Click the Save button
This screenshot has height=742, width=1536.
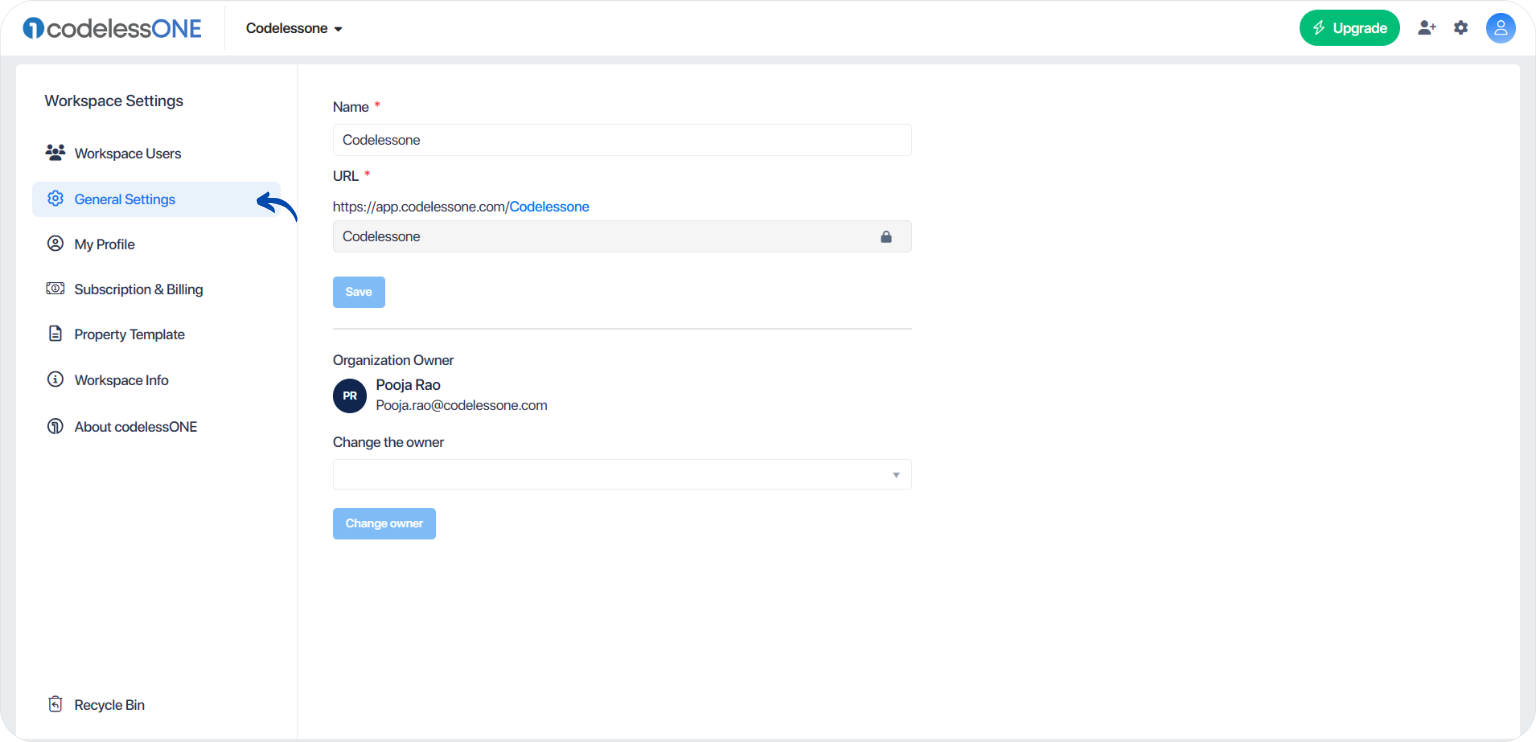tap(359, 292)
